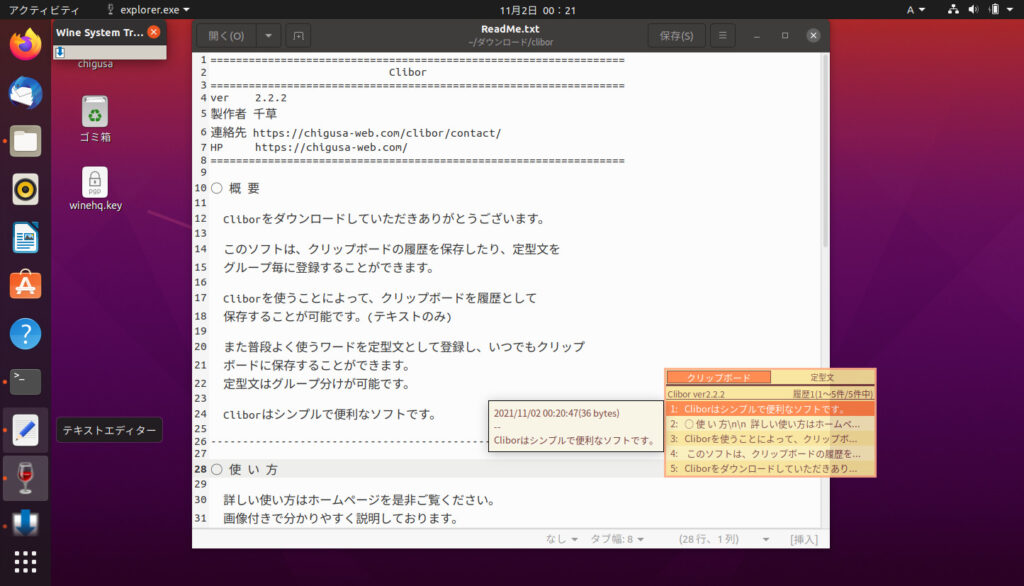Click the new document icon in gedit header
The height and width of the screenshot is (586, 1024).
[x=298, y=36]
